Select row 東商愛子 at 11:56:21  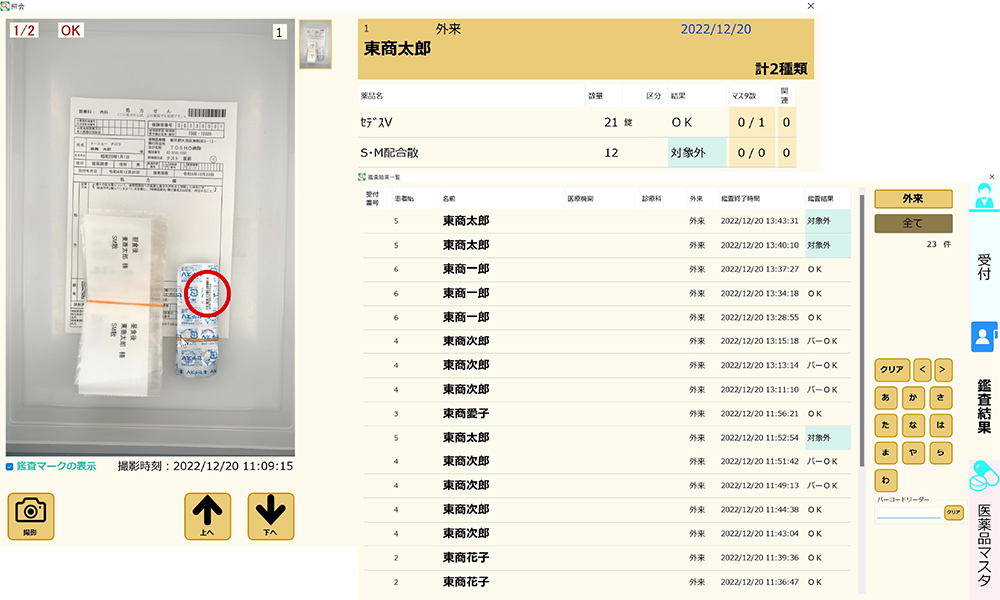[x=607, y=414]
